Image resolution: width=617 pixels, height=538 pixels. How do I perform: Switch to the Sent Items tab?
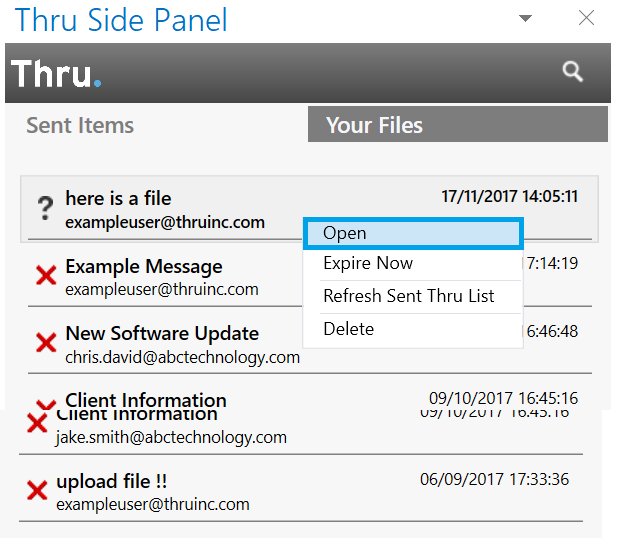click(x=80, y=126)
